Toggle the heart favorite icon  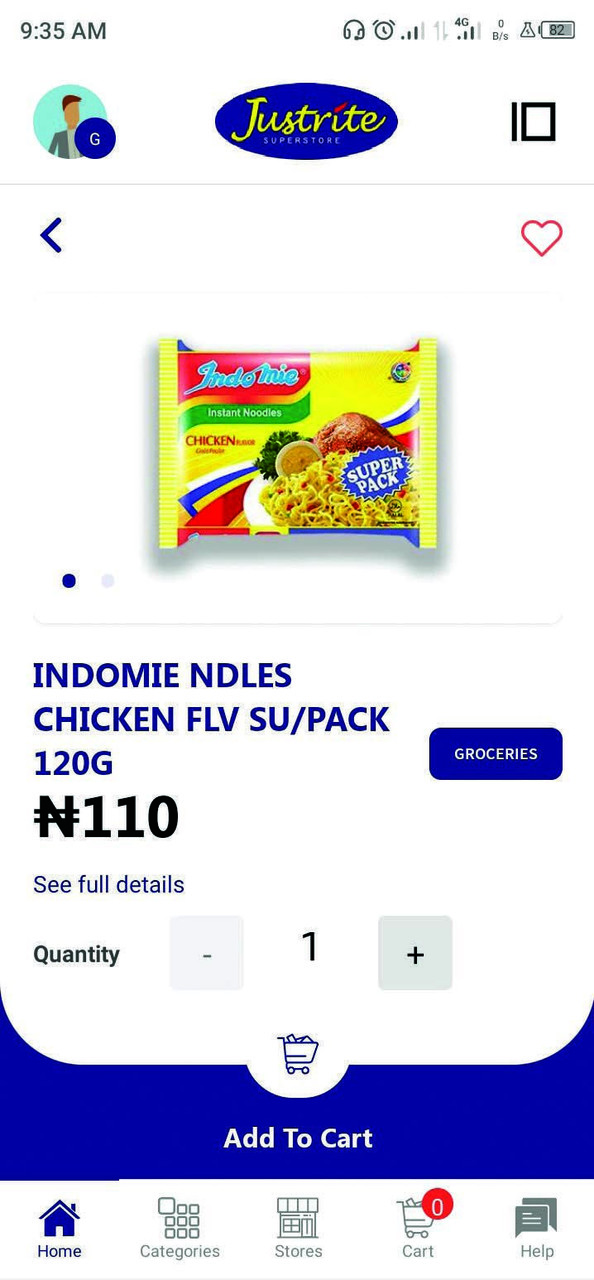[x=541, y=238]
